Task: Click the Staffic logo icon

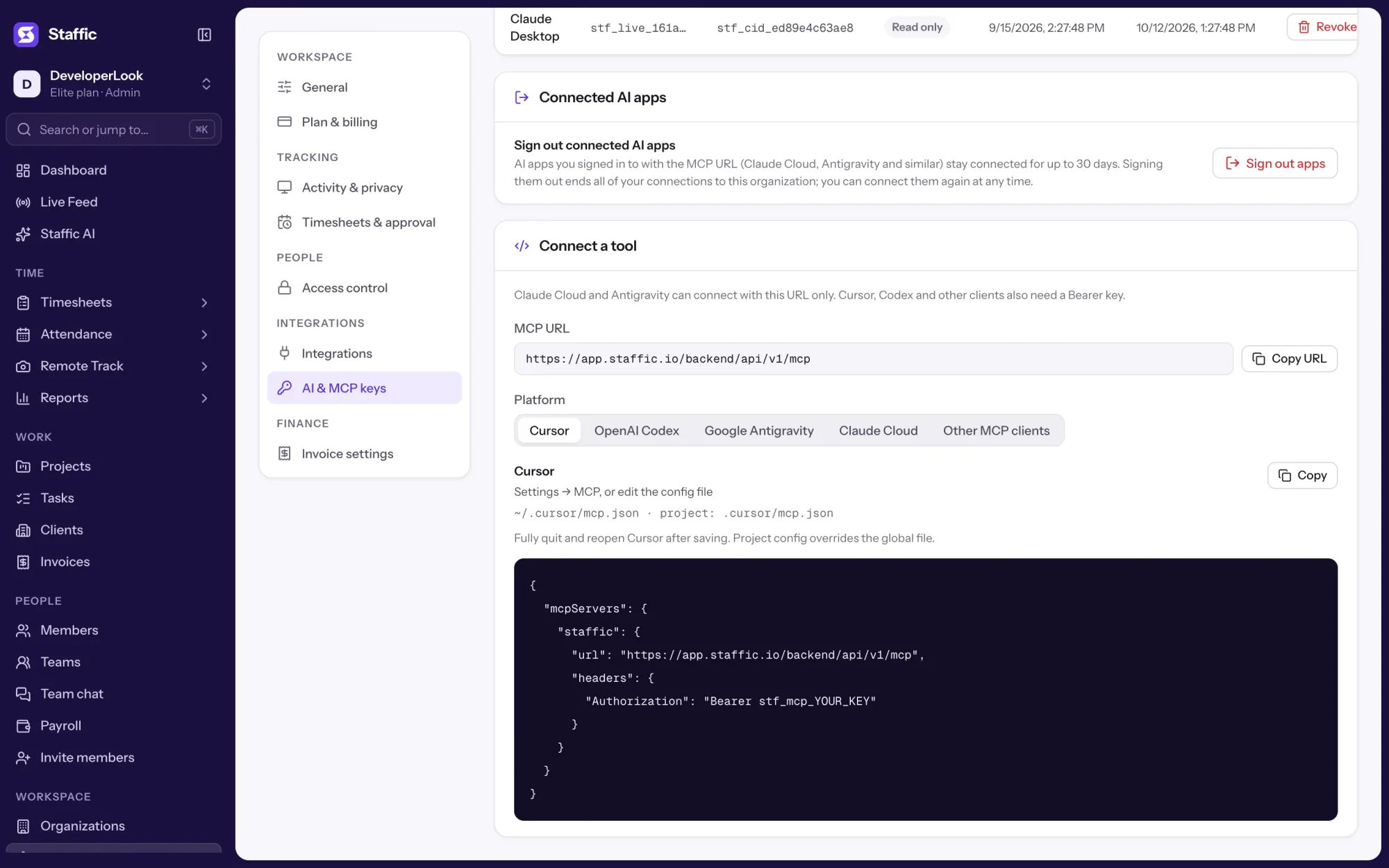Action: [x=26, y=34]
